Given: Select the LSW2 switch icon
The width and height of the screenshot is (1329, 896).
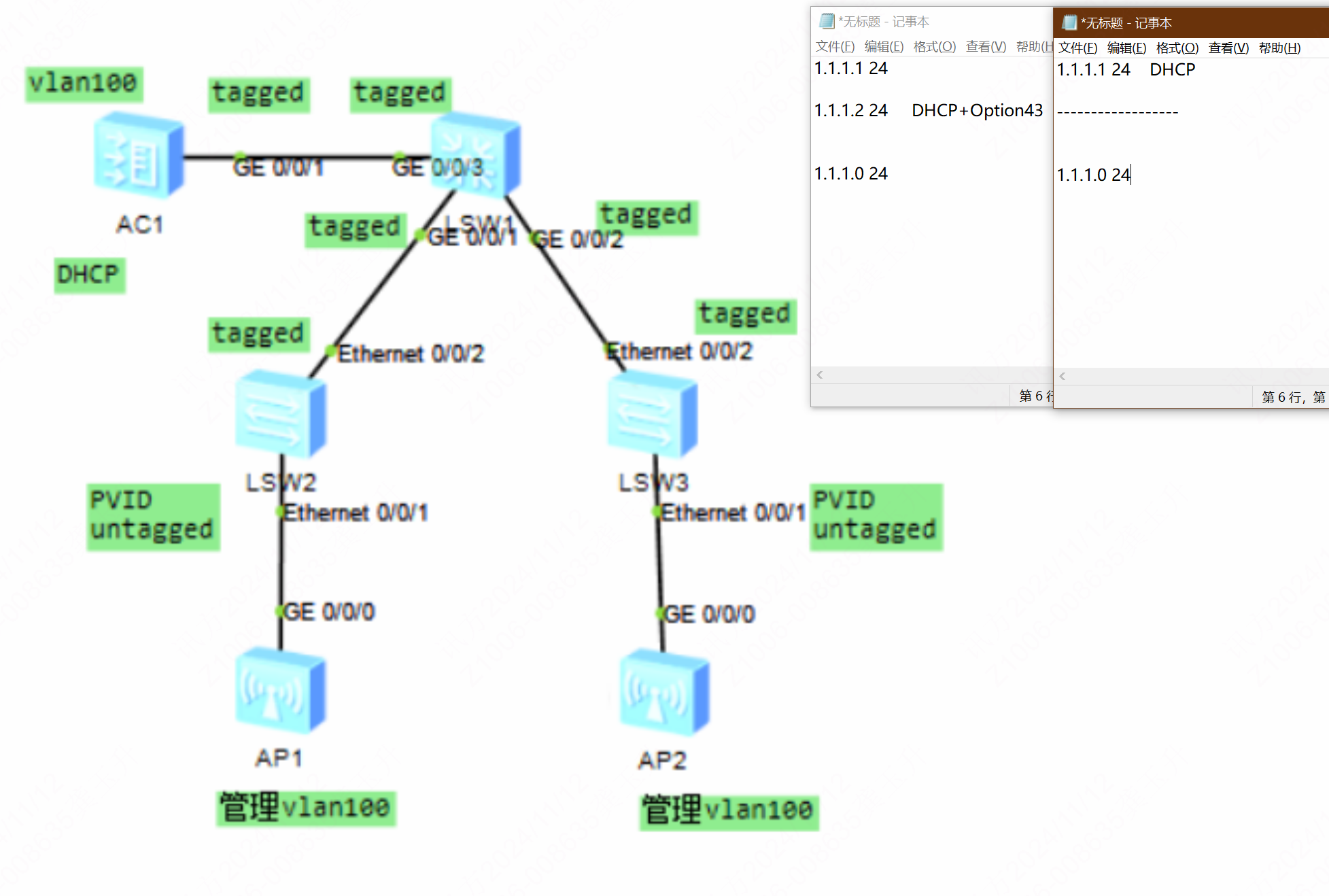Looking at the screenshot, I should 281,413.
